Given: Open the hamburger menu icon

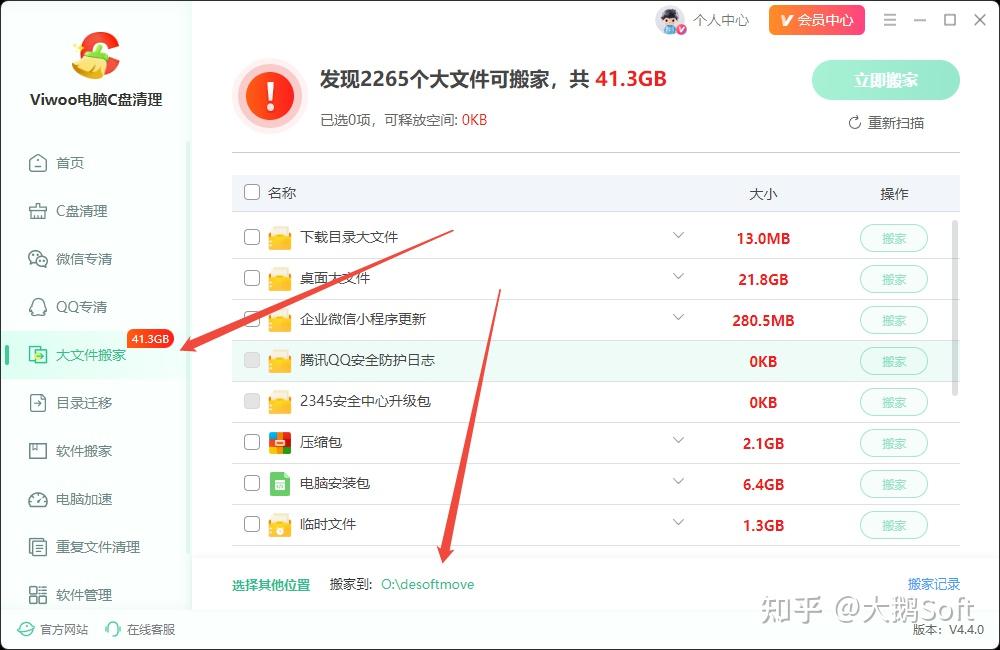Looking at the screenshot, I should 890,20.
